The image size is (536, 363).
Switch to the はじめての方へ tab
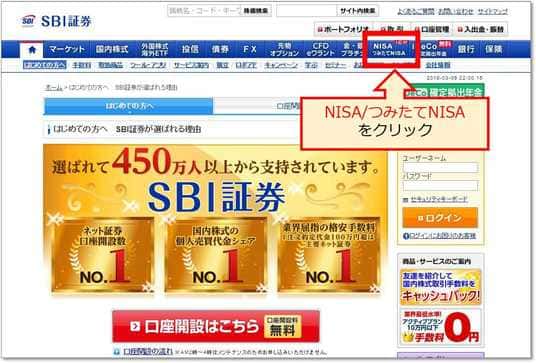[129, 106]
